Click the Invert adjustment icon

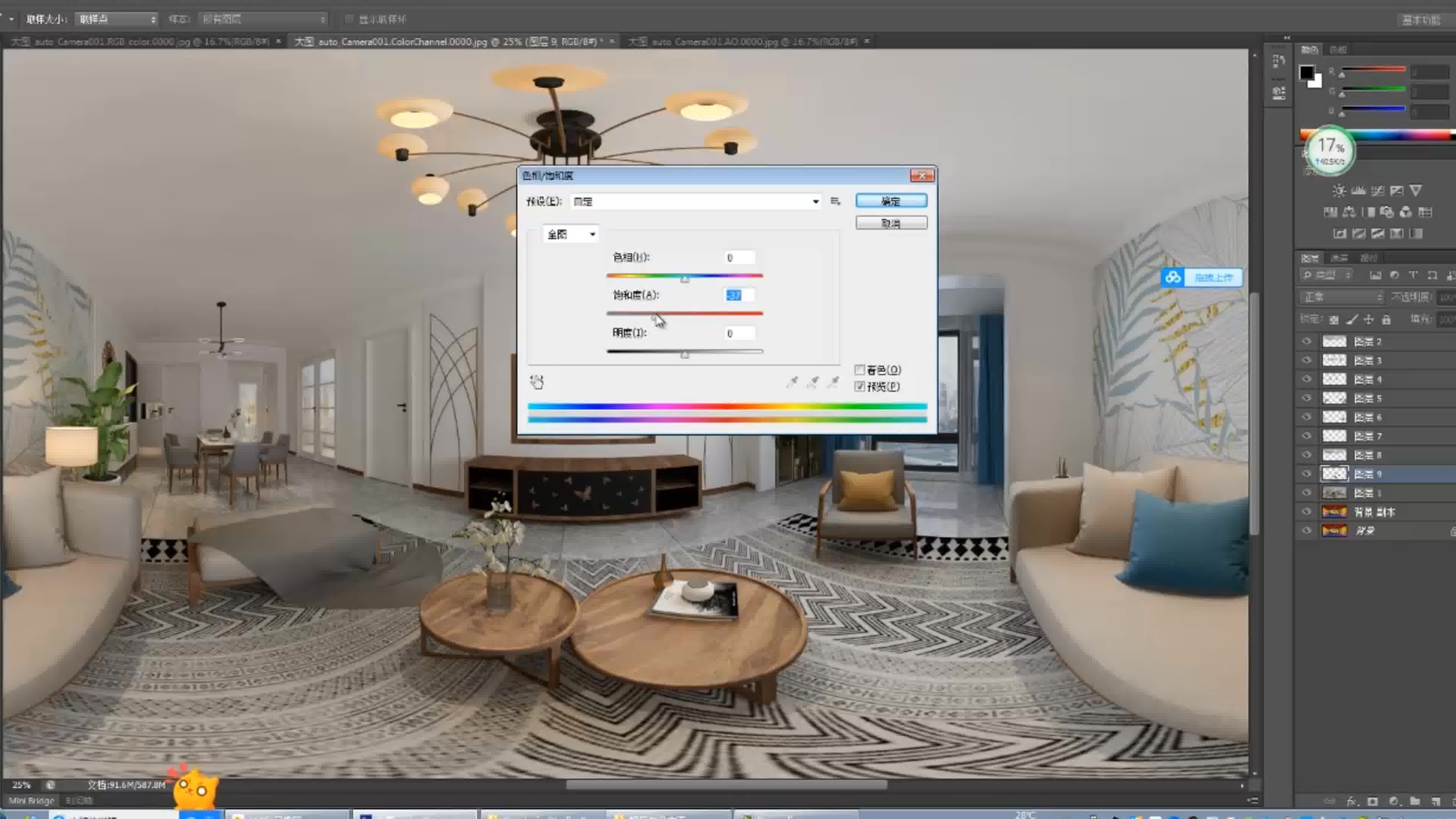click(x=1340, y=234)
